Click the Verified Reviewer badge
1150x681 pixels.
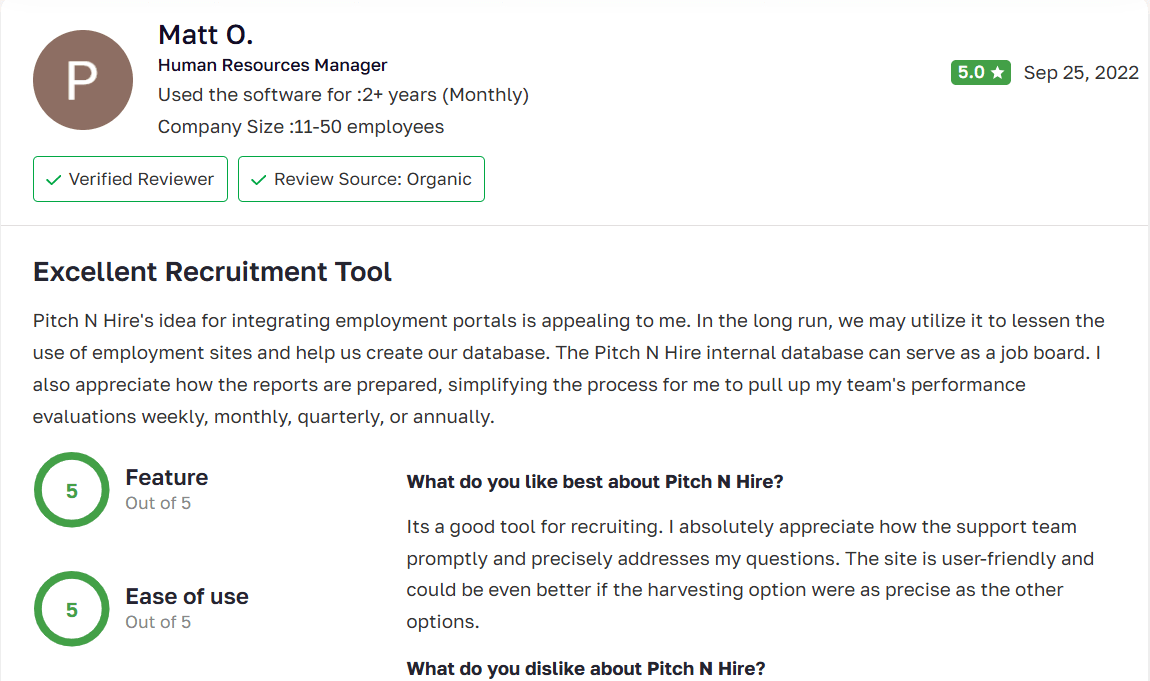pyautogui.click(x=130, y=179)
